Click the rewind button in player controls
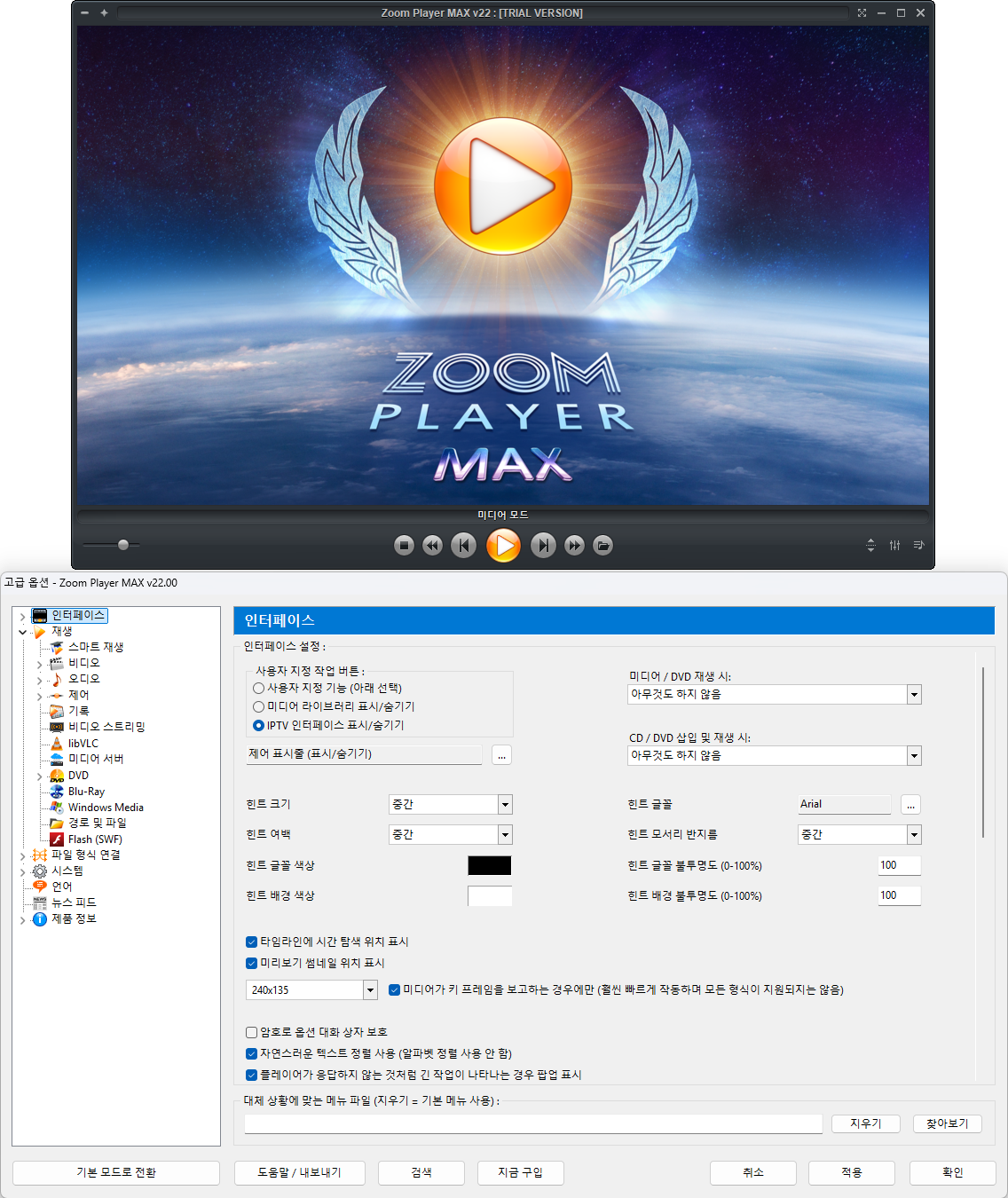1008x1198 pixels. (x=432, y=546)
